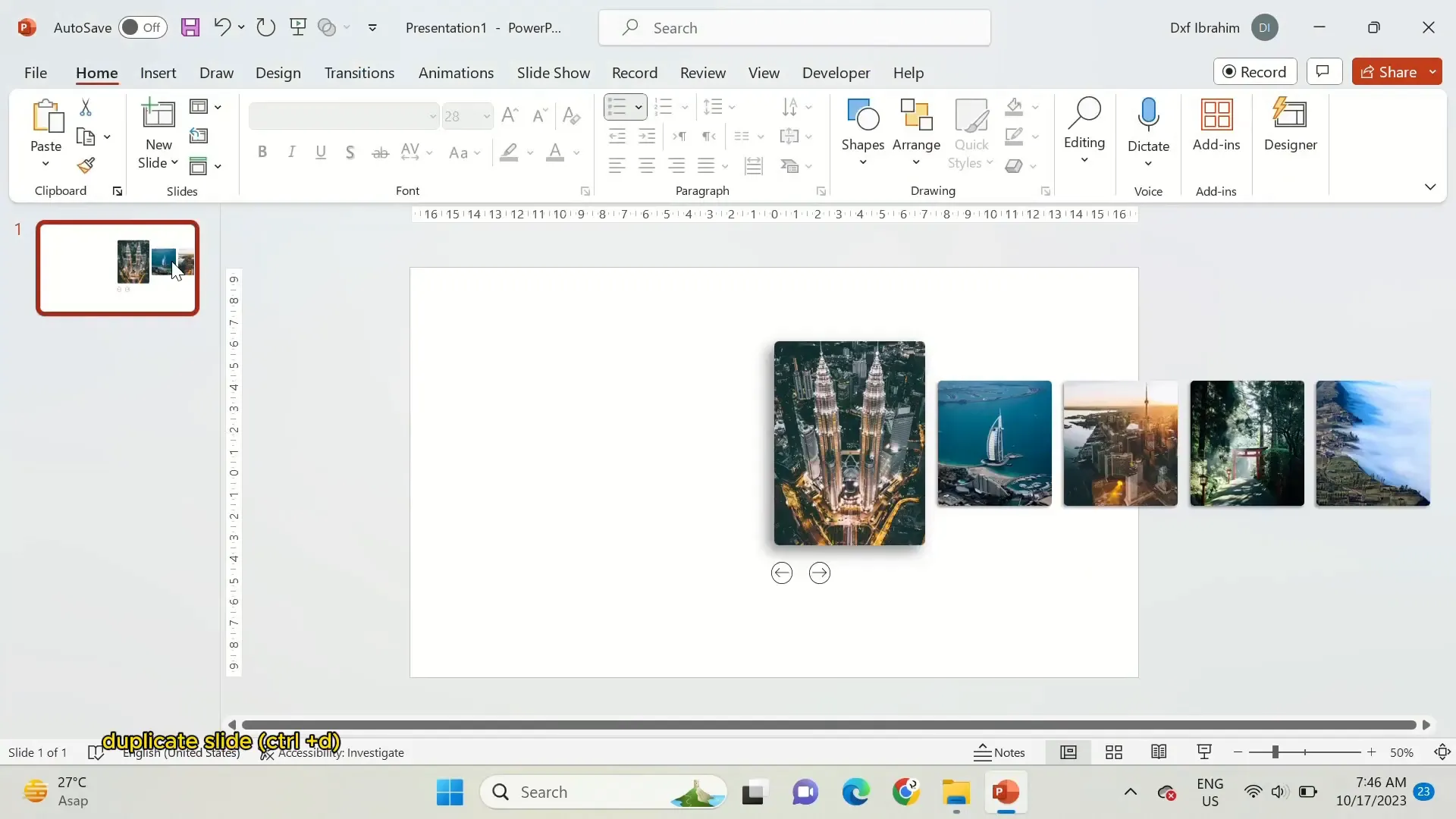Screen dimensions: 1456x819
Task: Decrease font size with the small A icon
Action: (x=540, y=115)
